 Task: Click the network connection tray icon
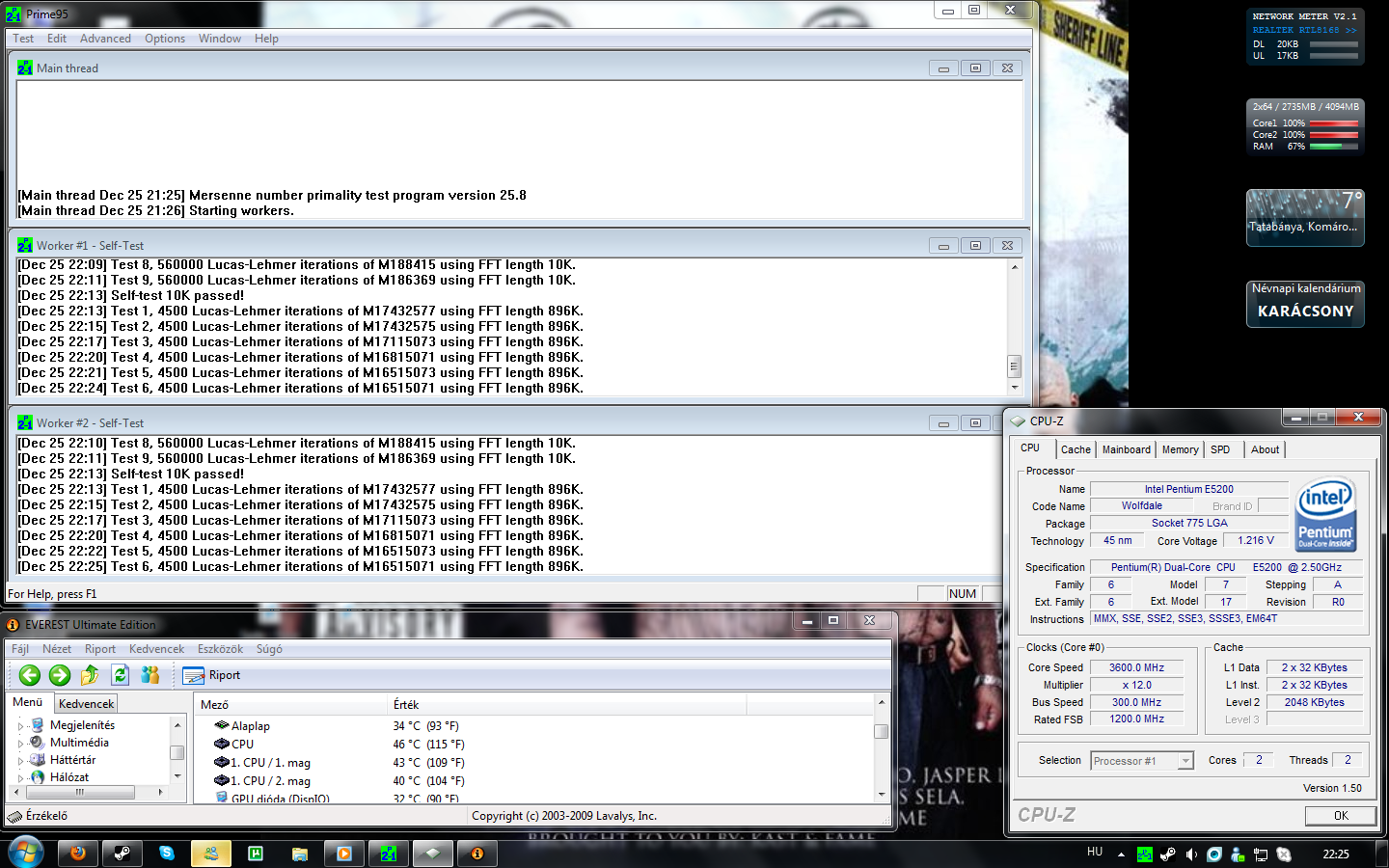1261,854
